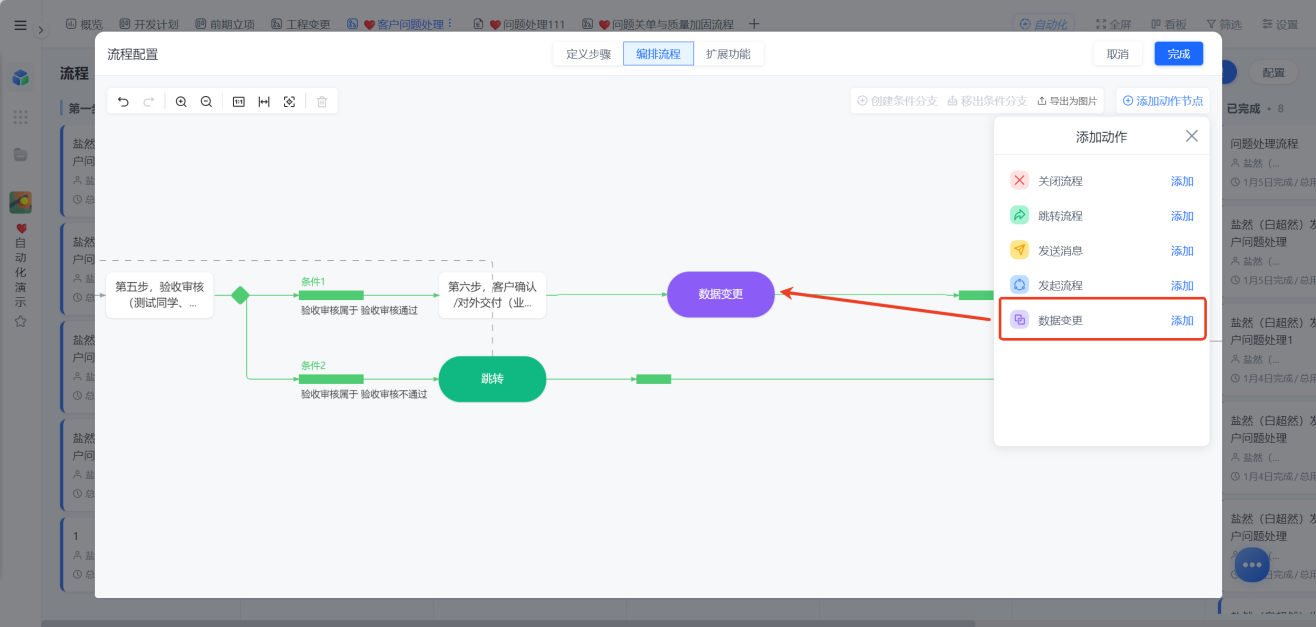Add the 跳转流程 action
The width and height of the screenshot is (1316, 627).
tap(1182, 216)
